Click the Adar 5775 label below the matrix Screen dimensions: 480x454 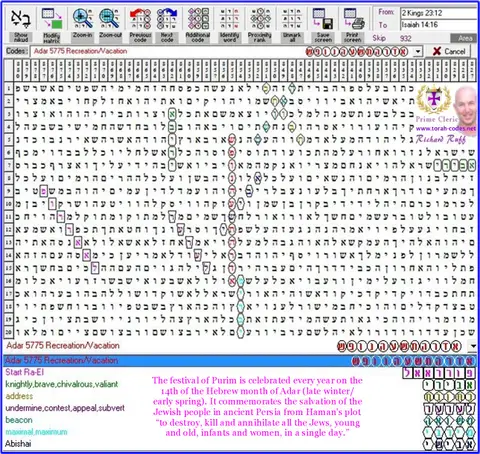(x=63, y=346)
